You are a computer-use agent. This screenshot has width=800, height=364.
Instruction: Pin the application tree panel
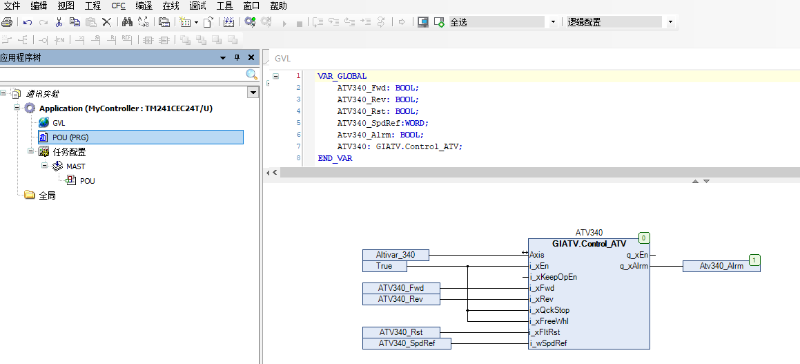(237, 58)
